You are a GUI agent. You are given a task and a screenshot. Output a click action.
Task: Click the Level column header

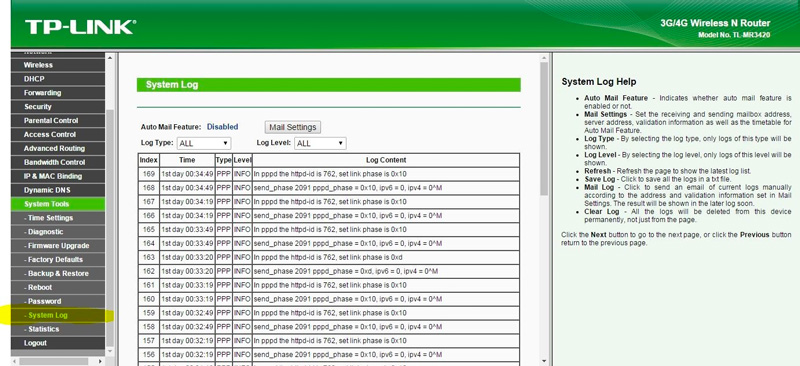pyautogui.click(x=242, y=160)
